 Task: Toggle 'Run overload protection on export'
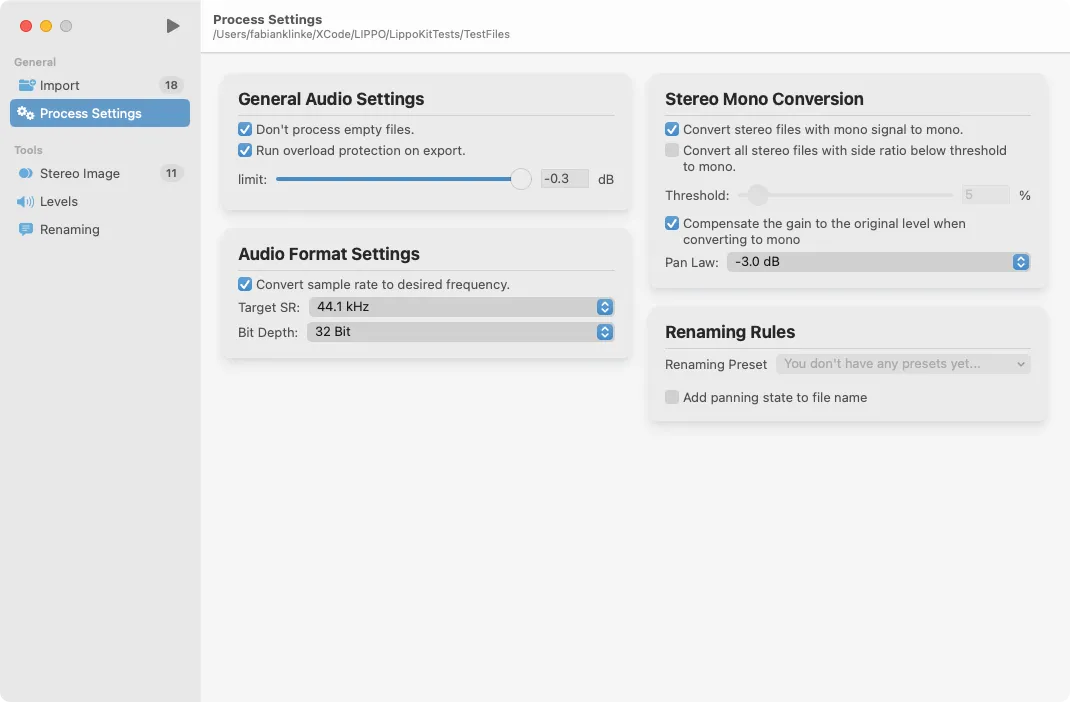coord(245,148)
